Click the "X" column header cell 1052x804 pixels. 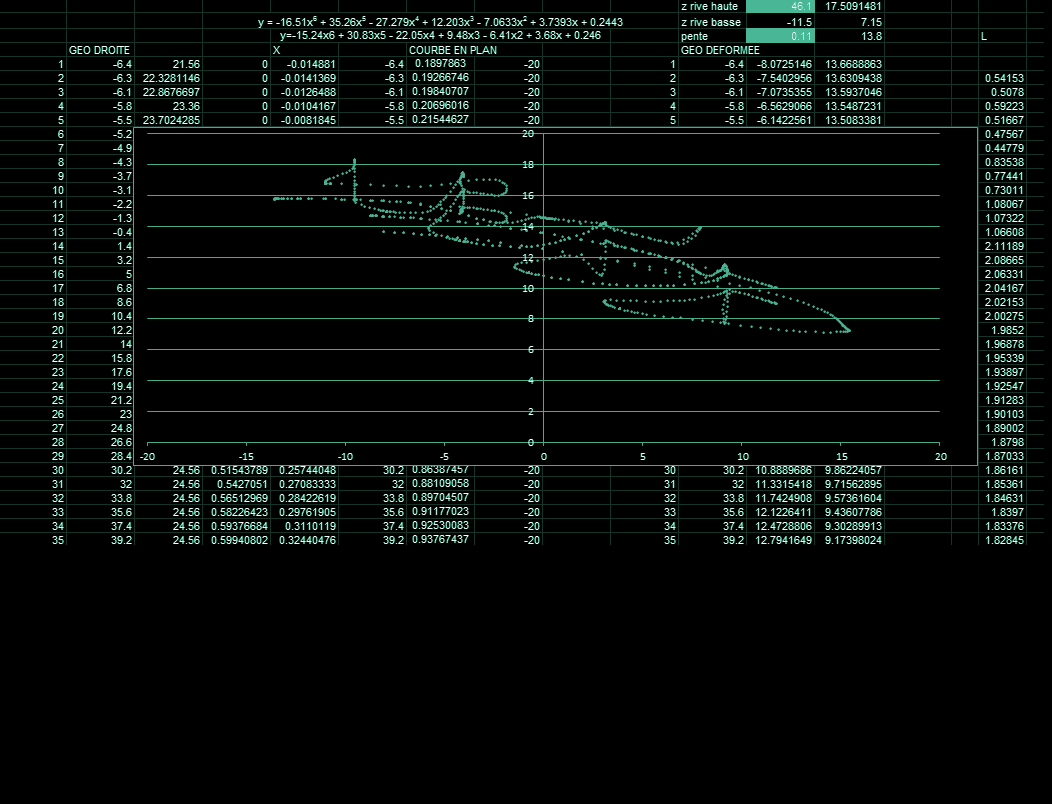click(x=304, y=50)
